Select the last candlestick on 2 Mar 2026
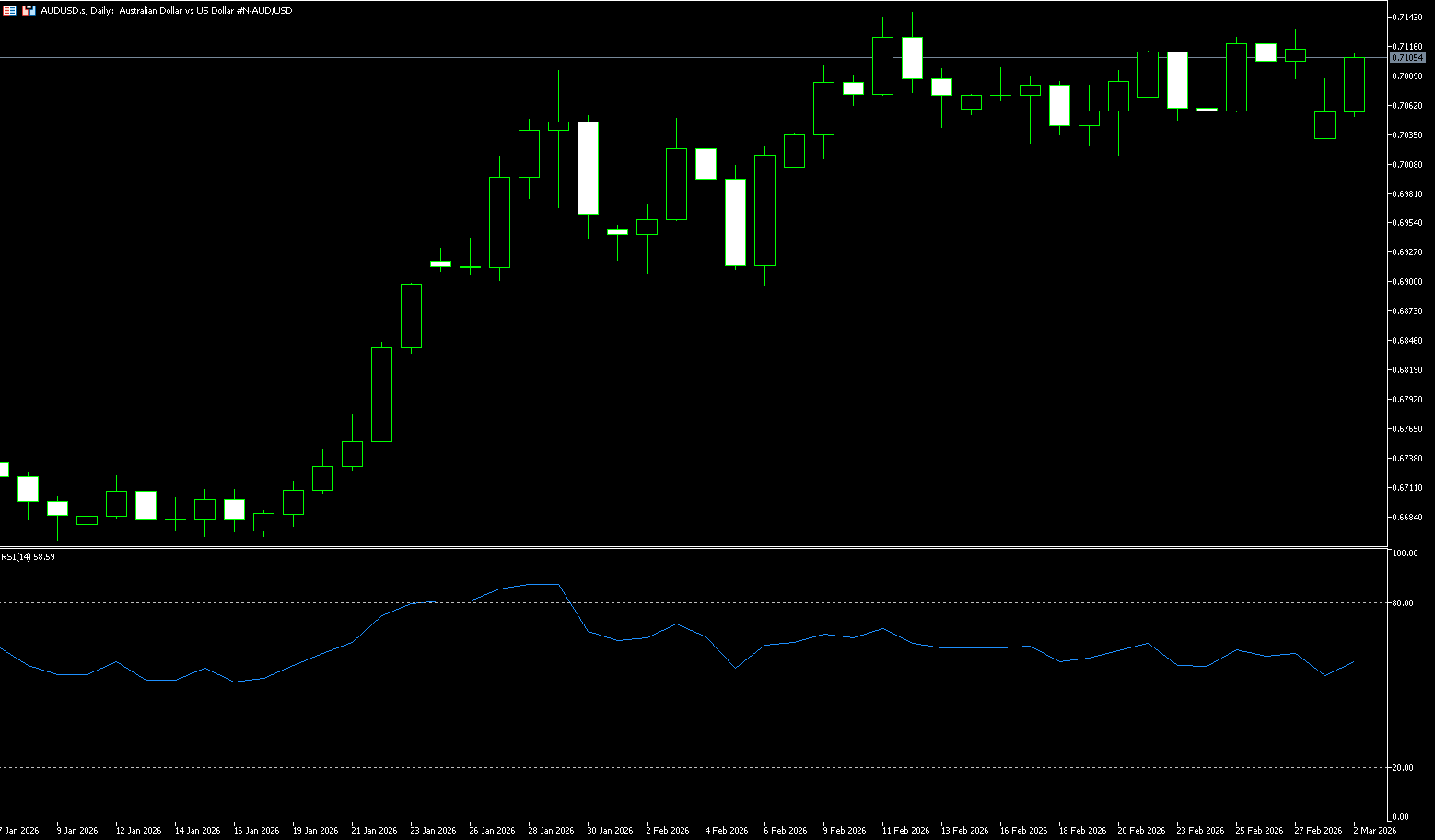The width and height of the screenshot is (1435, 840). pos(1354,85)
